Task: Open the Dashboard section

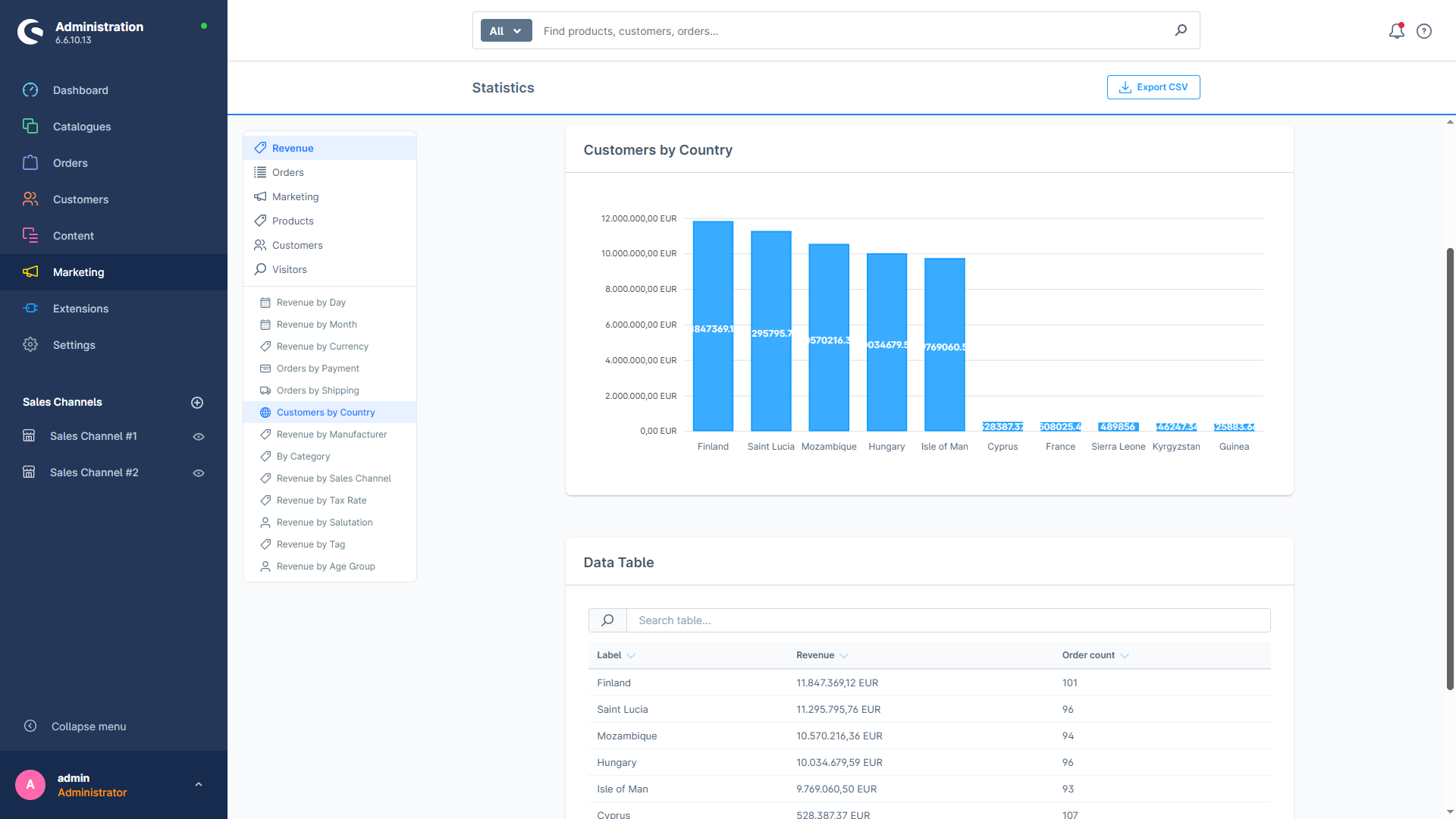Action: pos(80,89)
